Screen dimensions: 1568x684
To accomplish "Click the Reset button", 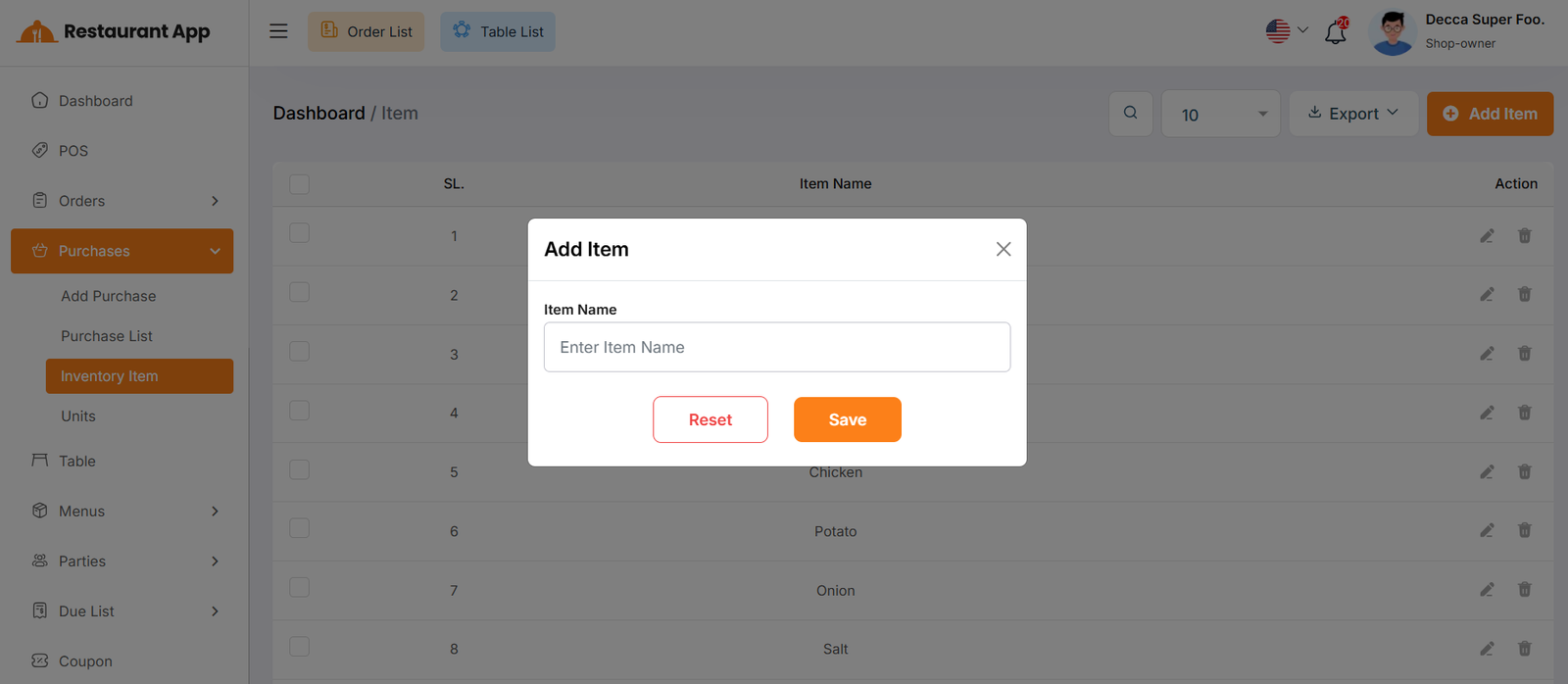I will pyautogui.click(x=710, y=419).
